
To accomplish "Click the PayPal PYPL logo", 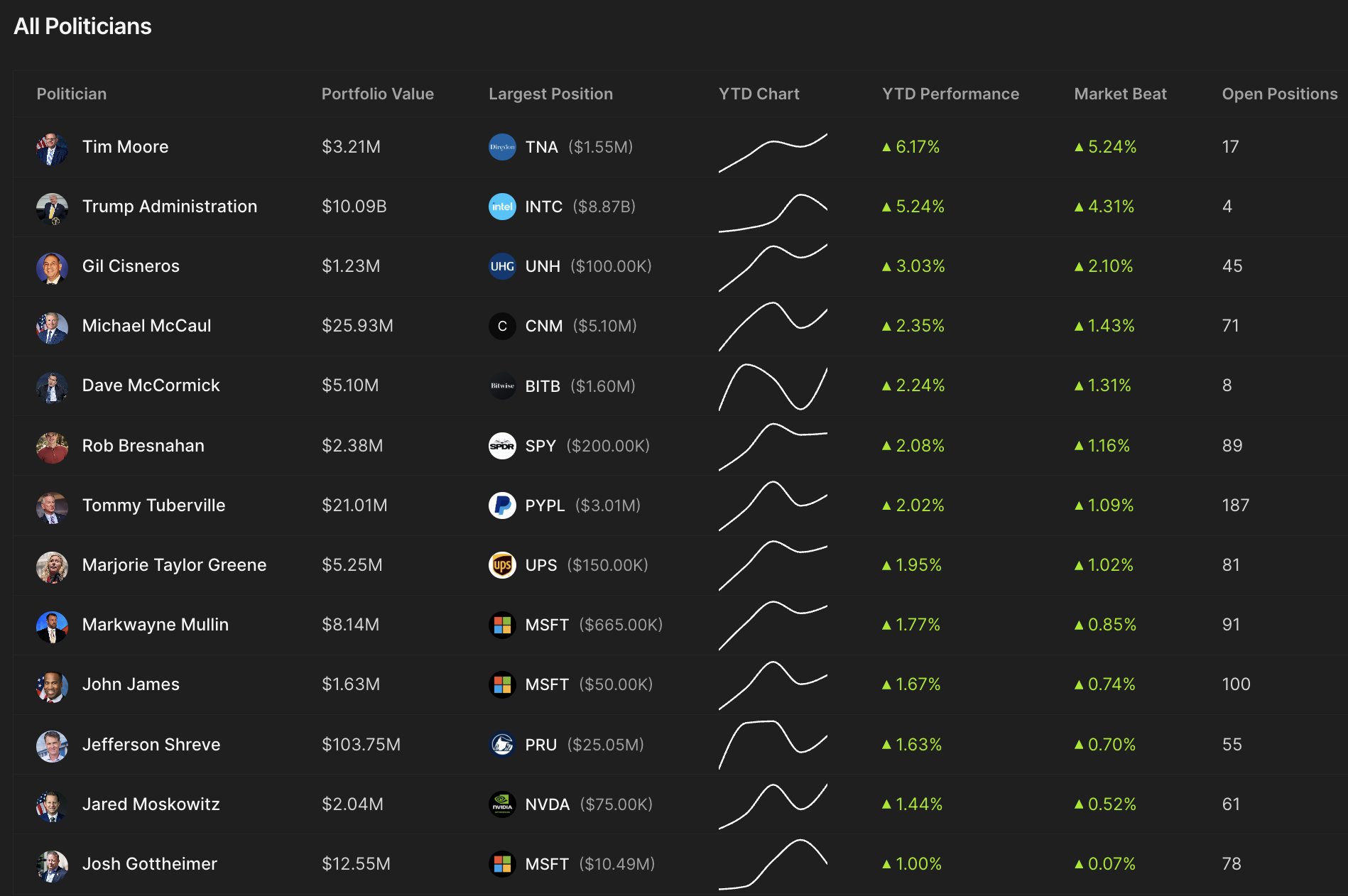I will pyautogui.click(x=502, y=506).
